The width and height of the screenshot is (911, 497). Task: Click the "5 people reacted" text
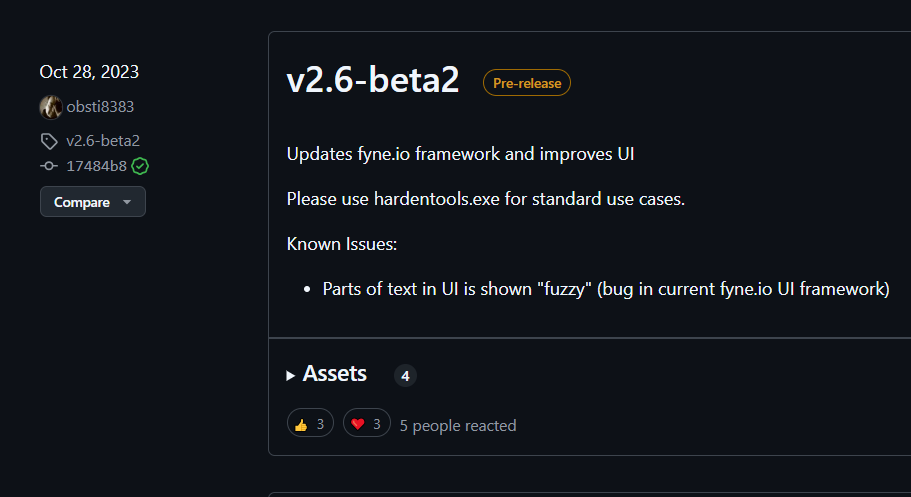coord(458,425)
